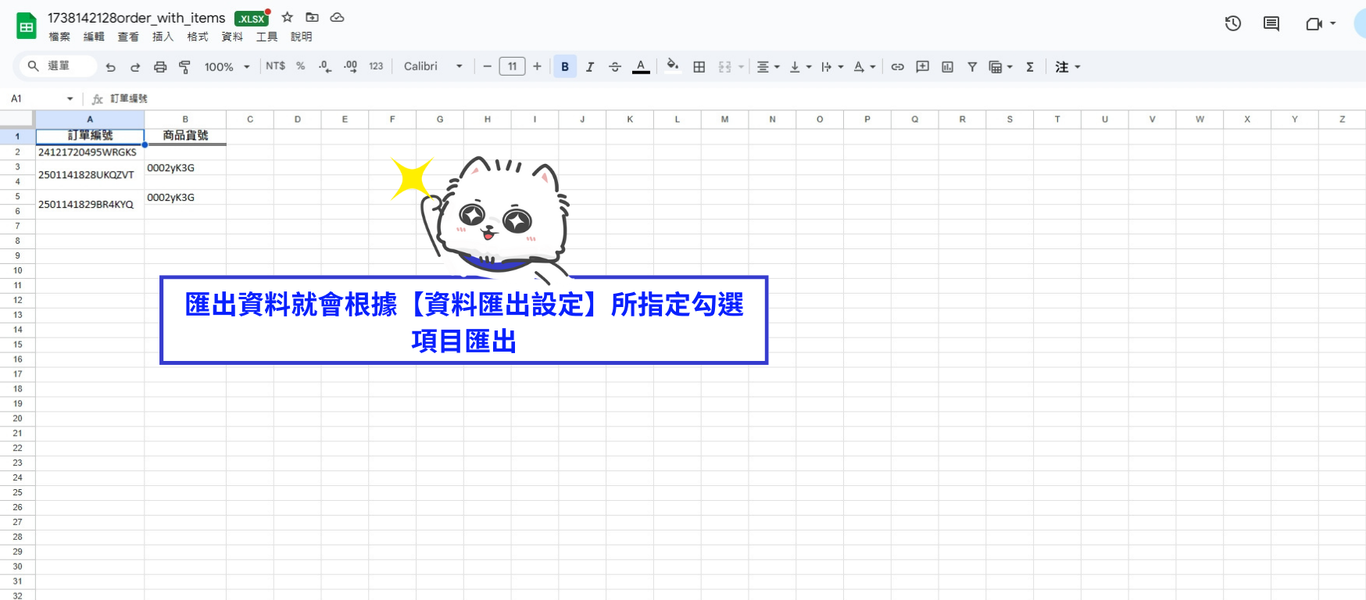The height and width of the screenshot is (600, 1366).
Task: Open the 插入 menu
Action: coord(163,37)
